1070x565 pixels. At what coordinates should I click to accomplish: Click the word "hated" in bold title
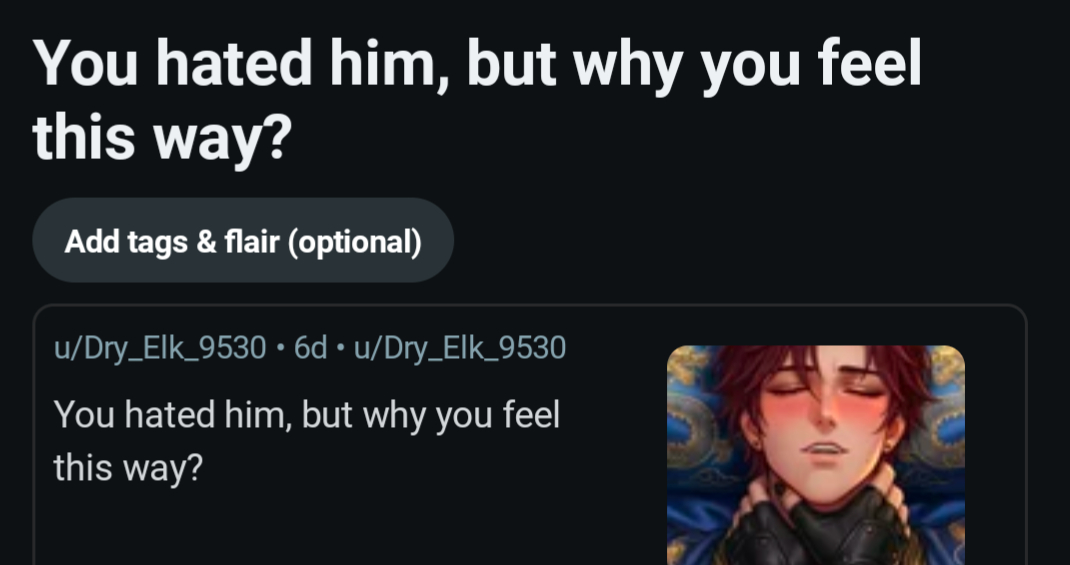234,66
